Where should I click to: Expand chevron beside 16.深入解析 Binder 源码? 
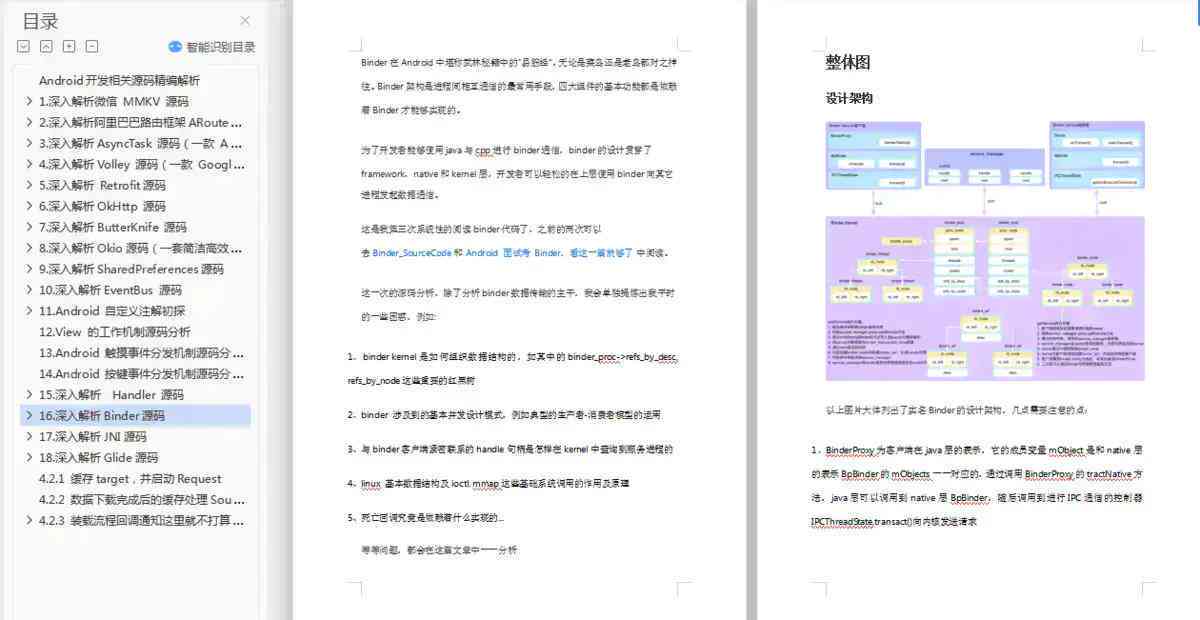(x=28, y=415)
